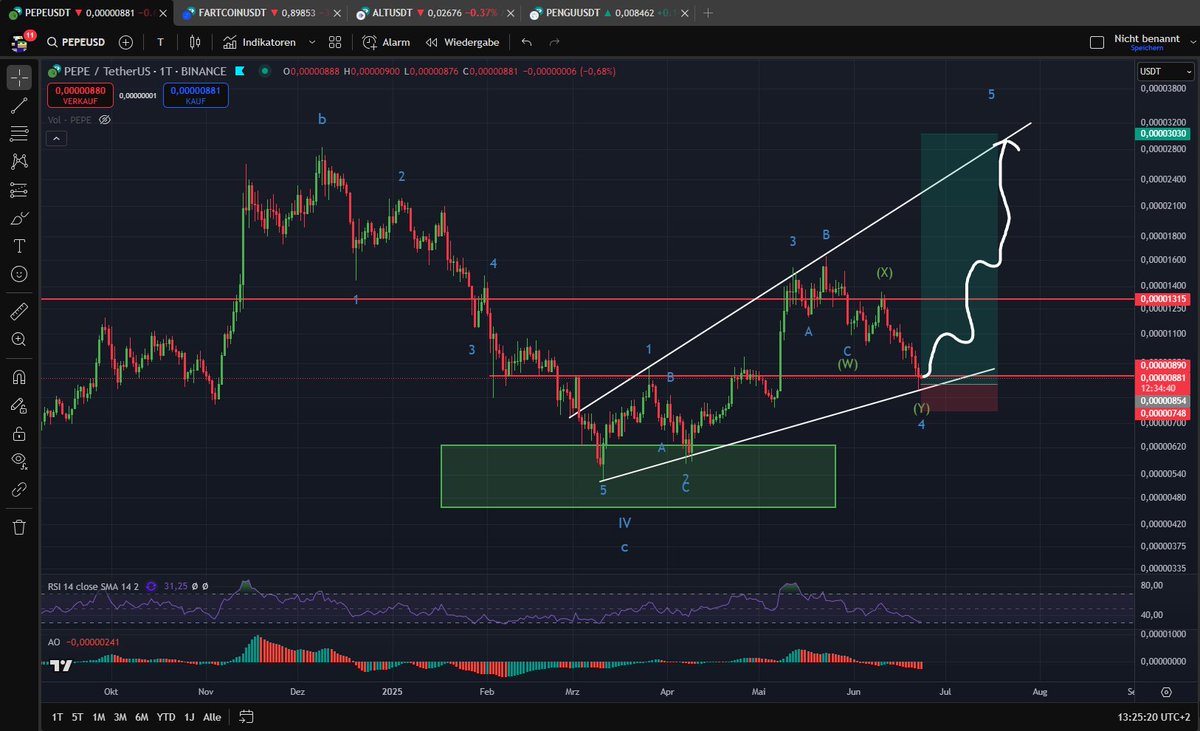The height and width of the screenshot is (731, 1200).
Task: Toggle hide all drawings eye icon
Action: pos(19,461)
